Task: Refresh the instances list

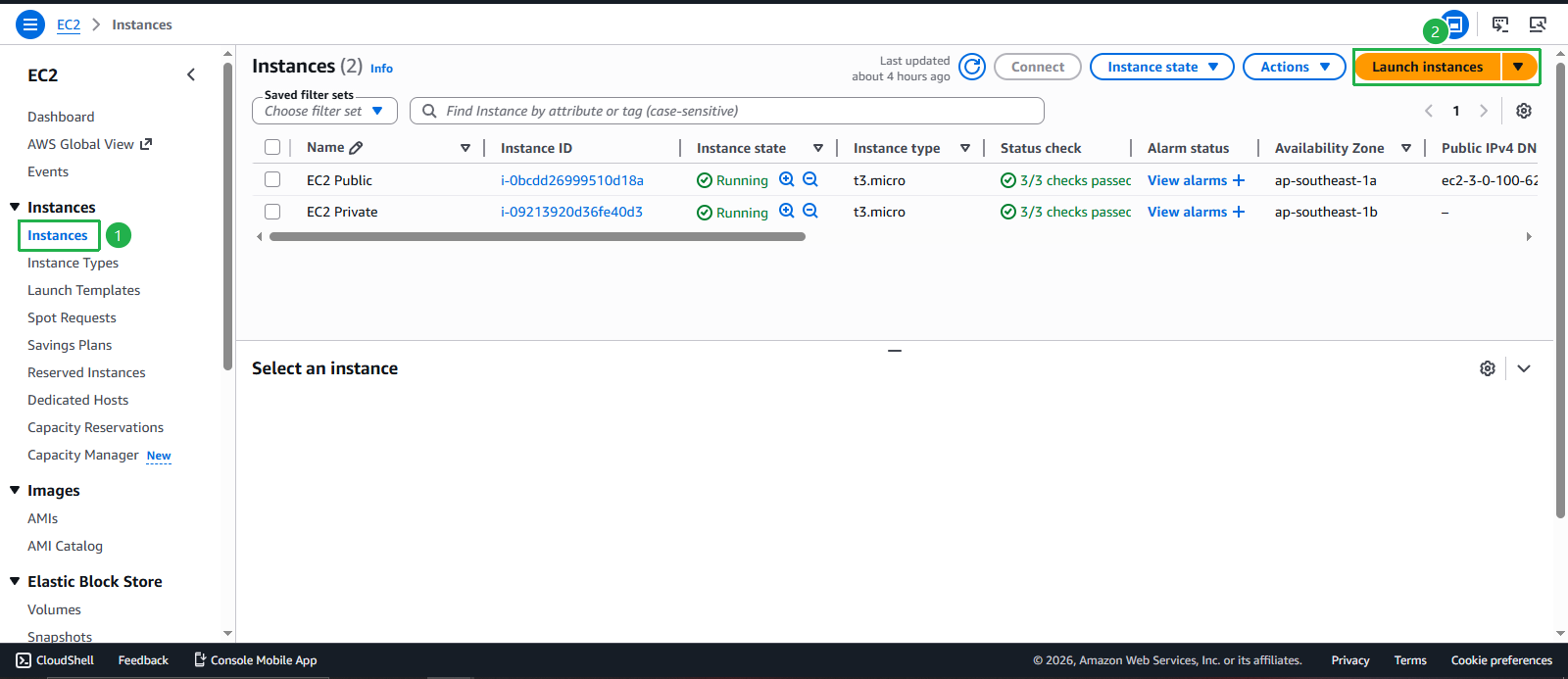Action: (x=972, y=67)
